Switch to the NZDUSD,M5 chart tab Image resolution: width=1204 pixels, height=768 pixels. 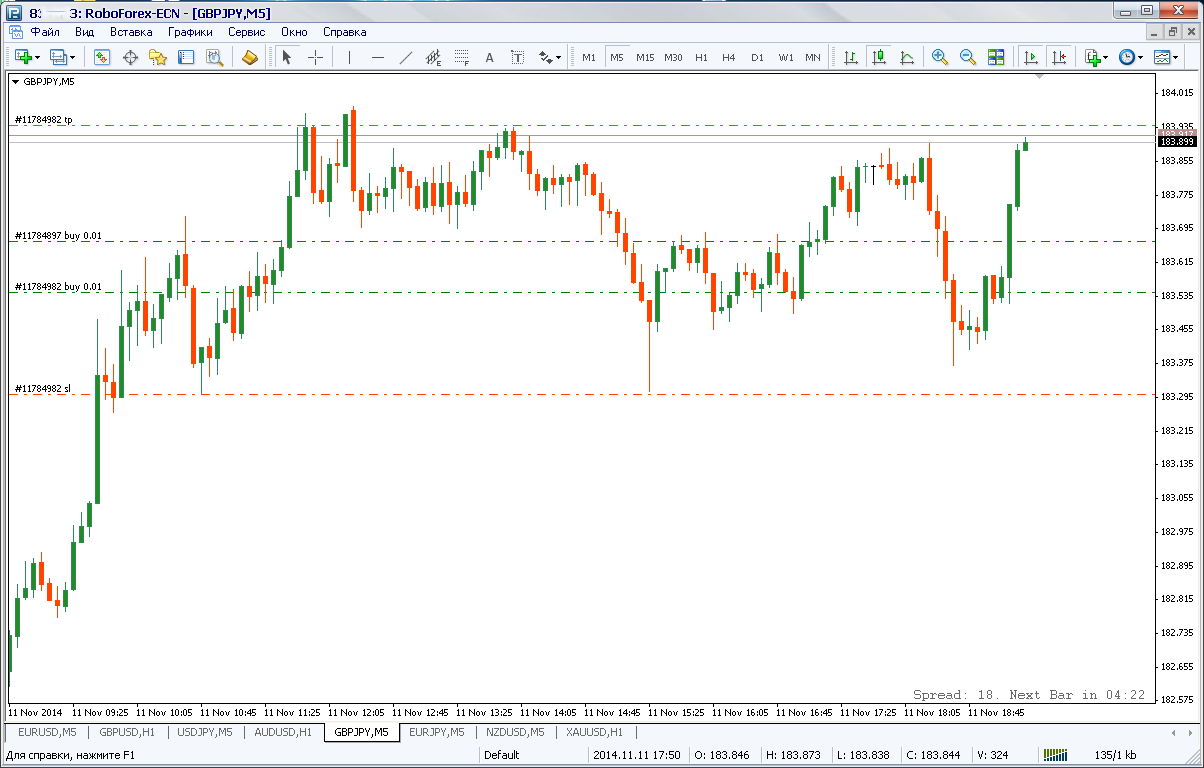515,733
